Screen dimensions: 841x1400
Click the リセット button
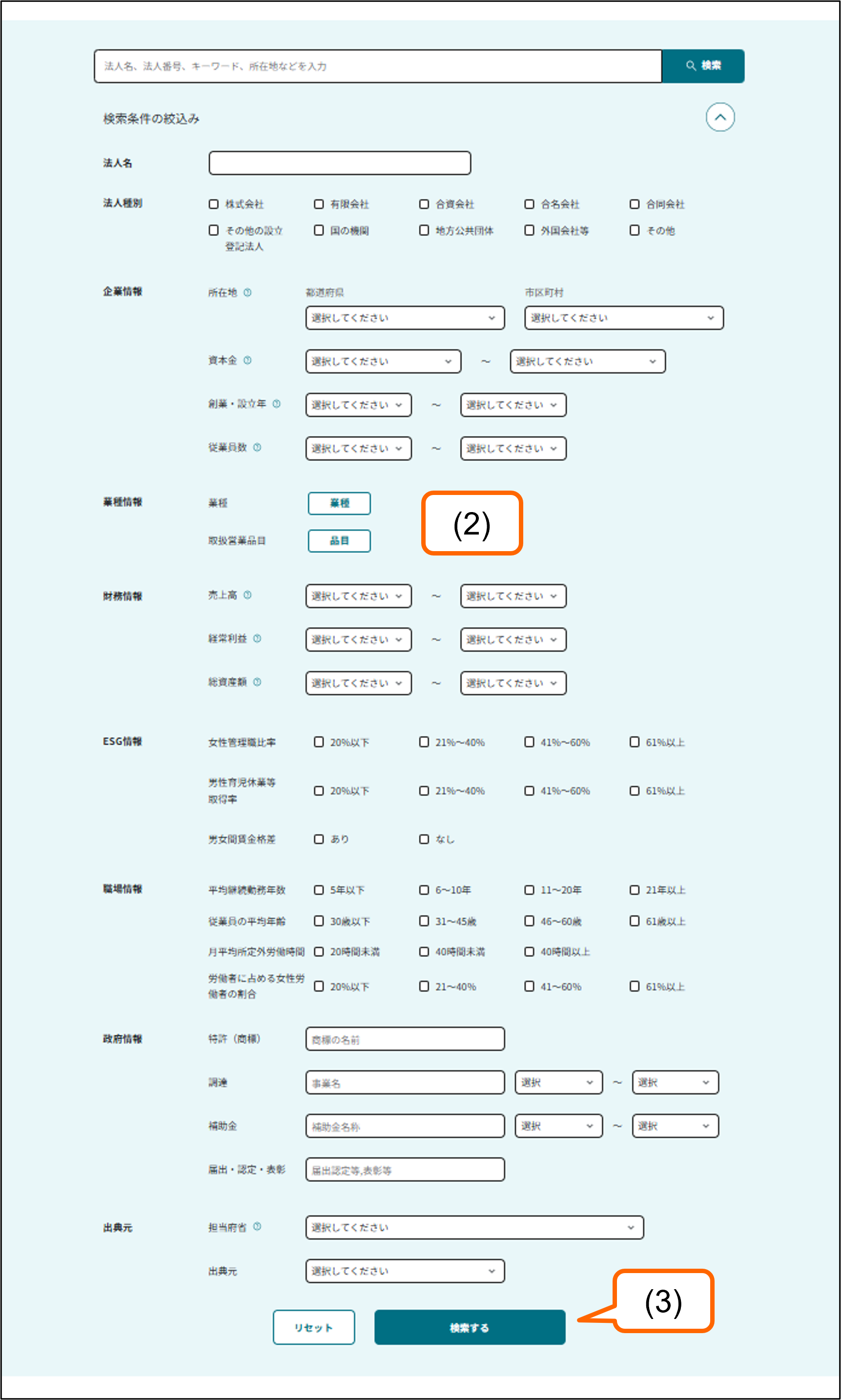click(x=313, y=1327)
